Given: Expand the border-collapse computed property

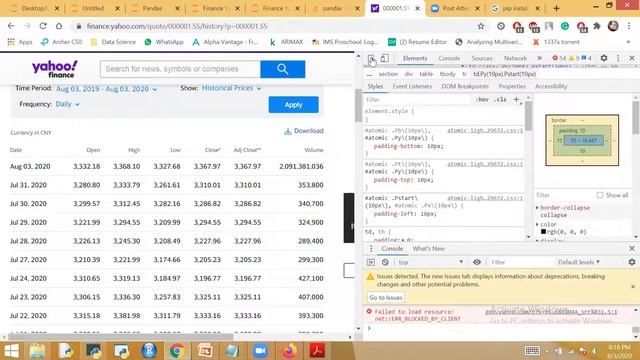Looking at the screenshot, I should pyautogui.click(x=538, y=208).
